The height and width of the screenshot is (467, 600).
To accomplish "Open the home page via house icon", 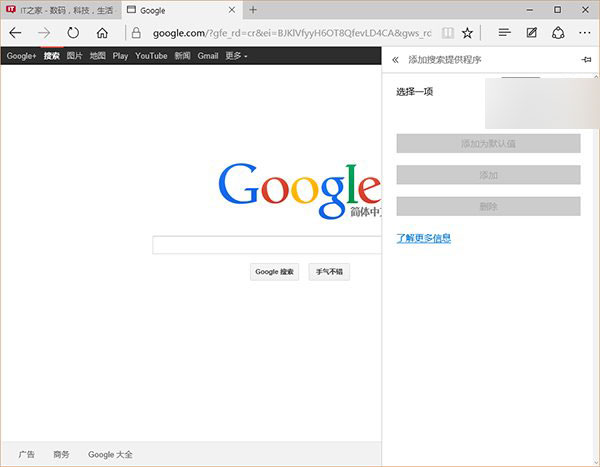I will pyautogui.click(x=102, y=33).
